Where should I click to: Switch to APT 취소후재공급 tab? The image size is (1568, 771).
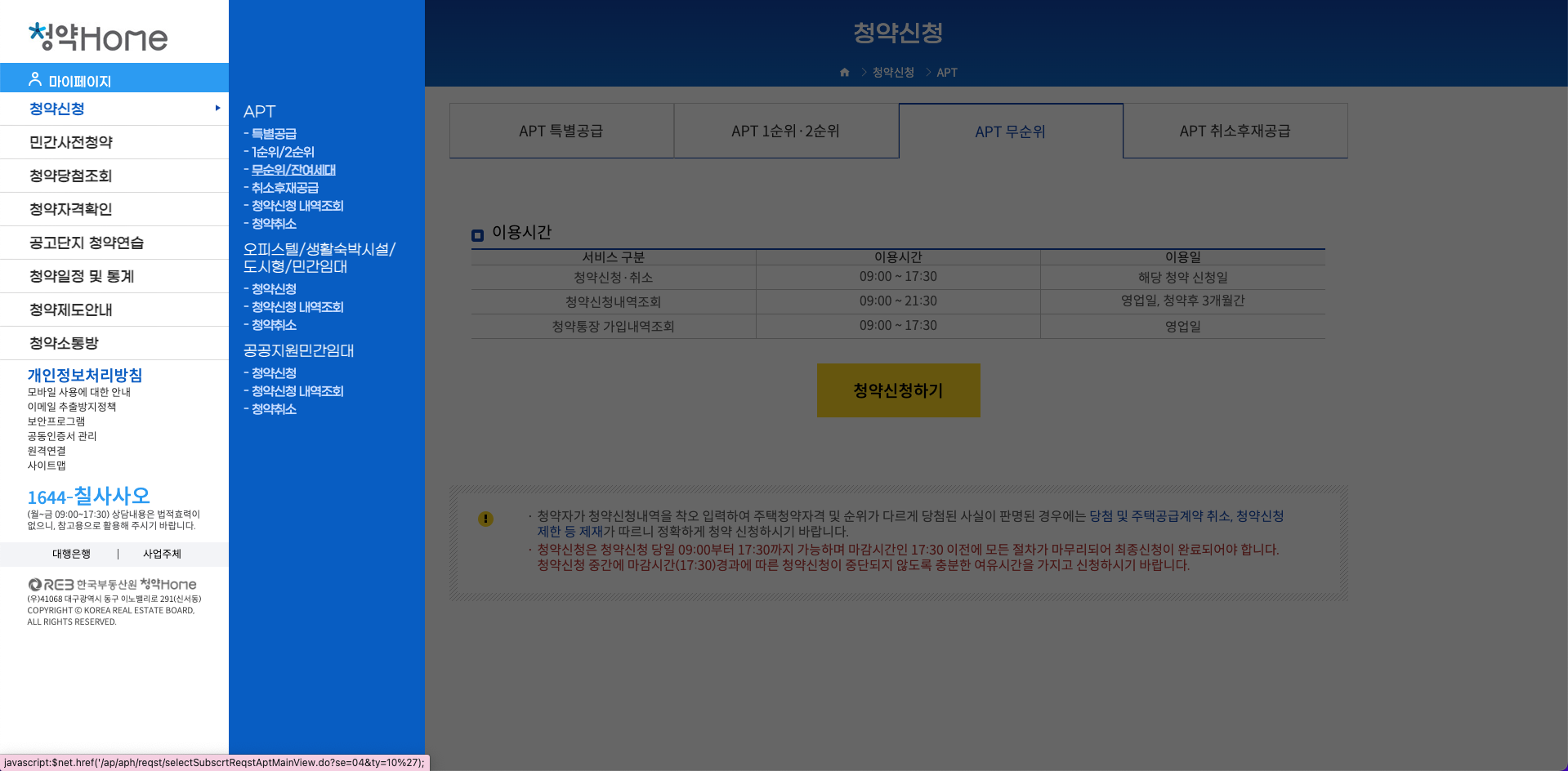pos(1235,131)
